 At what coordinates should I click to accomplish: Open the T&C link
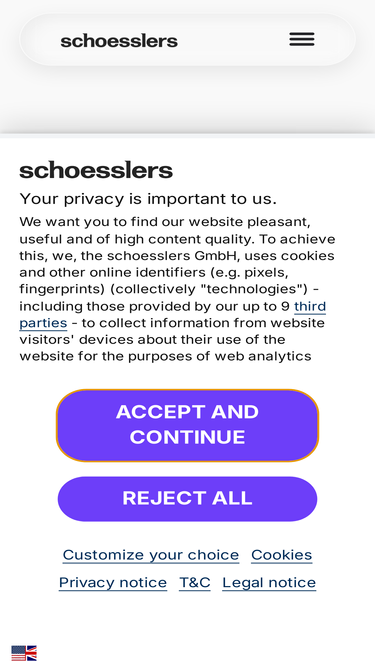pyautogui.click(x=195, y=582)
